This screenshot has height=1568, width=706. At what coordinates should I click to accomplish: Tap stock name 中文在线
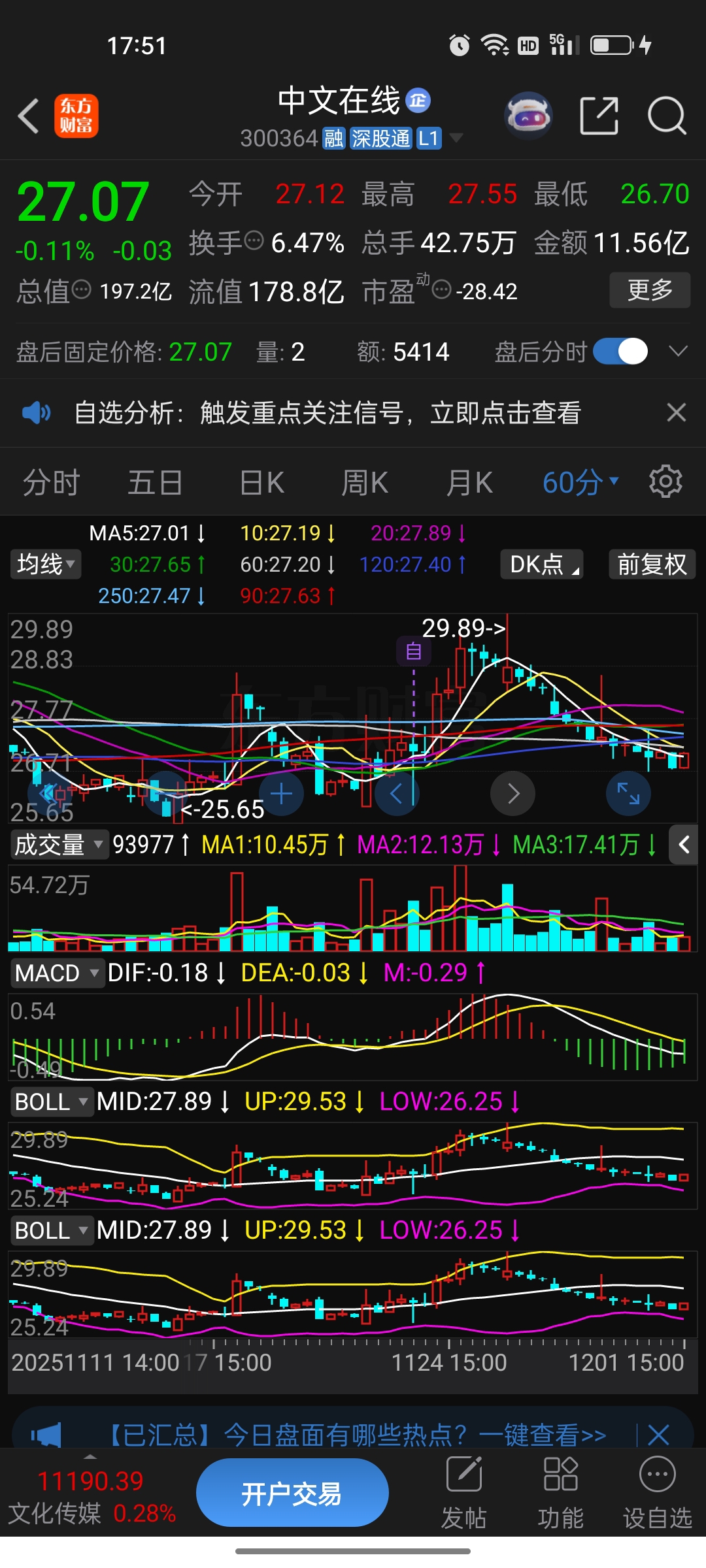coord(339,101)
